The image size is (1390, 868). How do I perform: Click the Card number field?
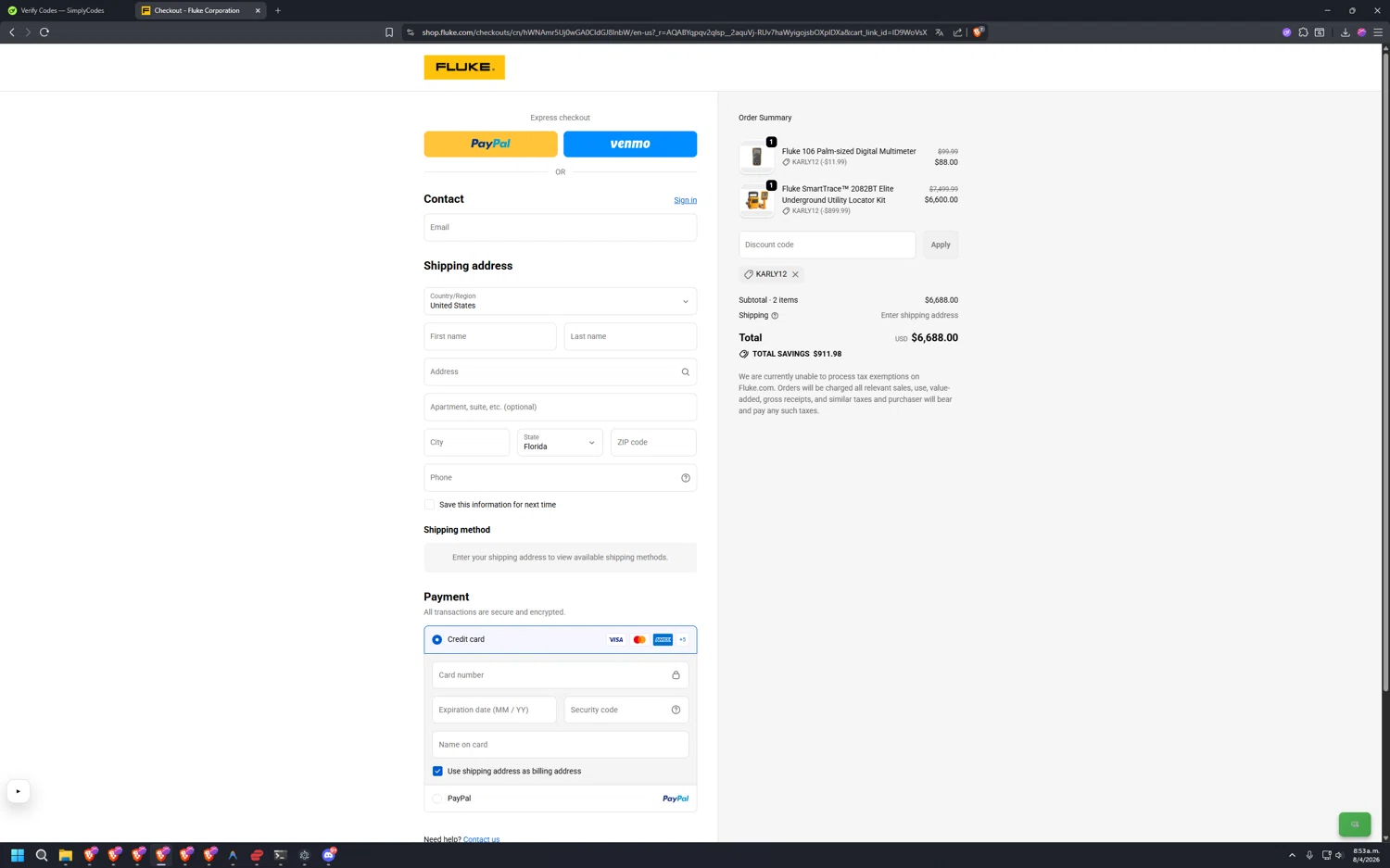pos(560,674)
